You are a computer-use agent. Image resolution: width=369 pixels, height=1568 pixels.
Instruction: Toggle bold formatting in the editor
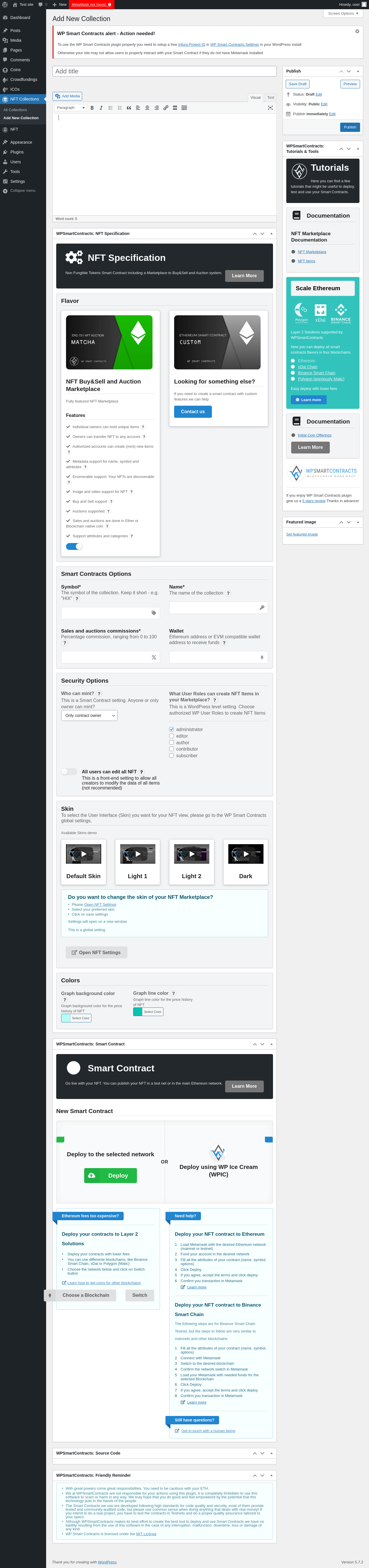pos(92,108)
